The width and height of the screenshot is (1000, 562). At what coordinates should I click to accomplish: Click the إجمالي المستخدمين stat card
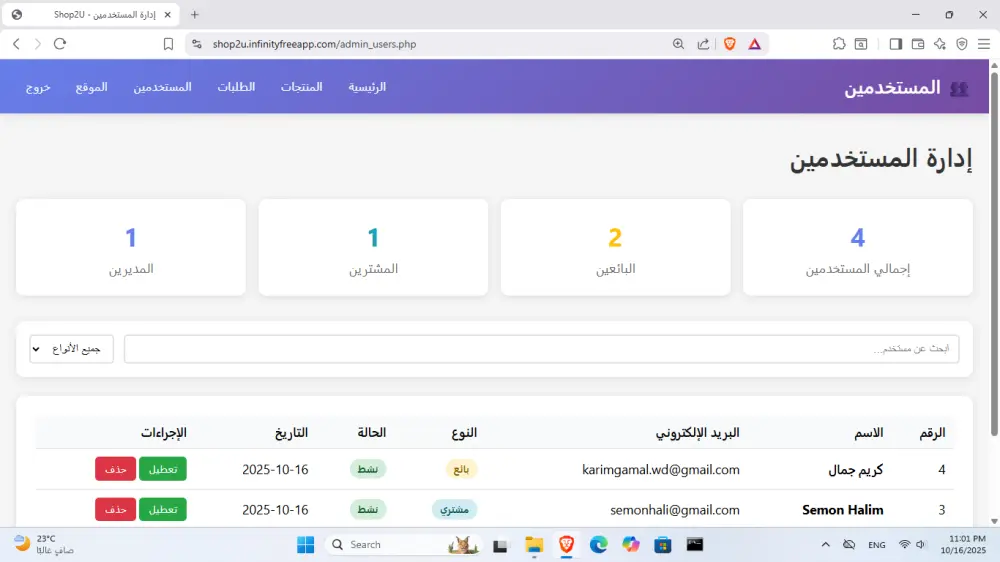[x=858, y=248]
